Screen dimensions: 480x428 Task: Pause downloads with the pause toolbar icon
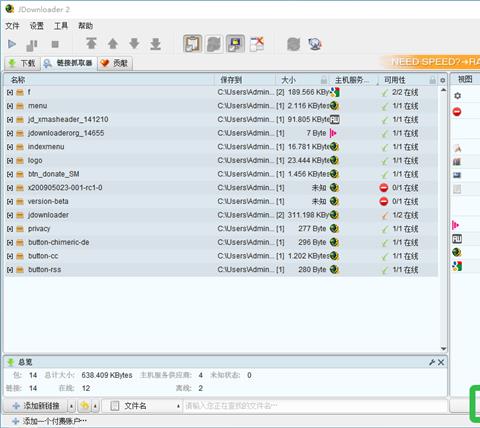32,45
